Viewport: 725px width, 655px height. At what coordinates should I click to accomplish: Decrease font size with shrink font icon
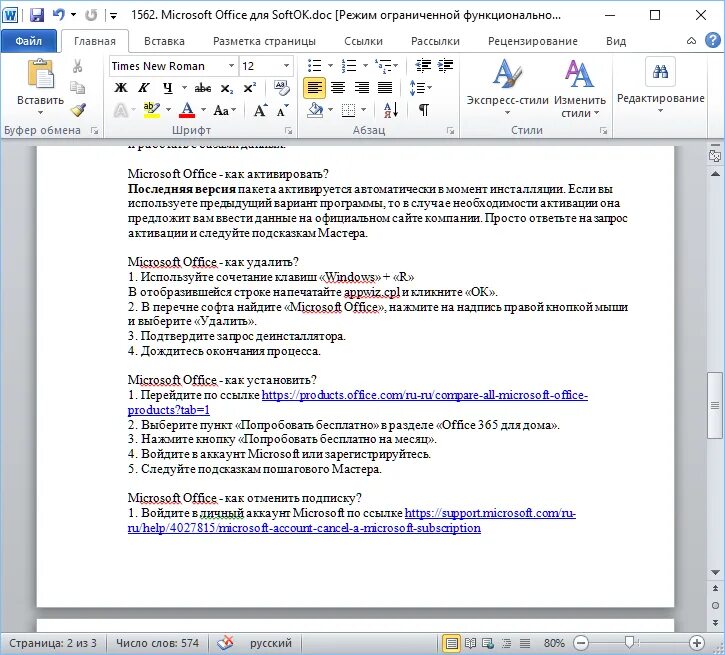282,110
